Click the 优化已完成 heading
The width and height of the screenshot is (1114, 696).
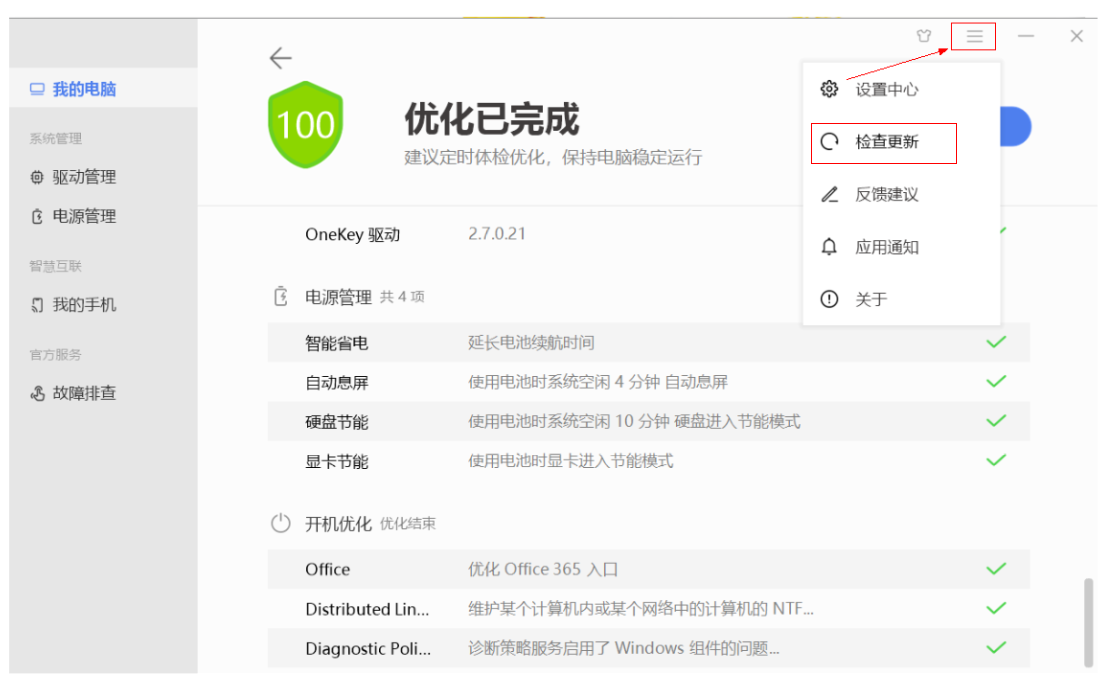[492, 119]
